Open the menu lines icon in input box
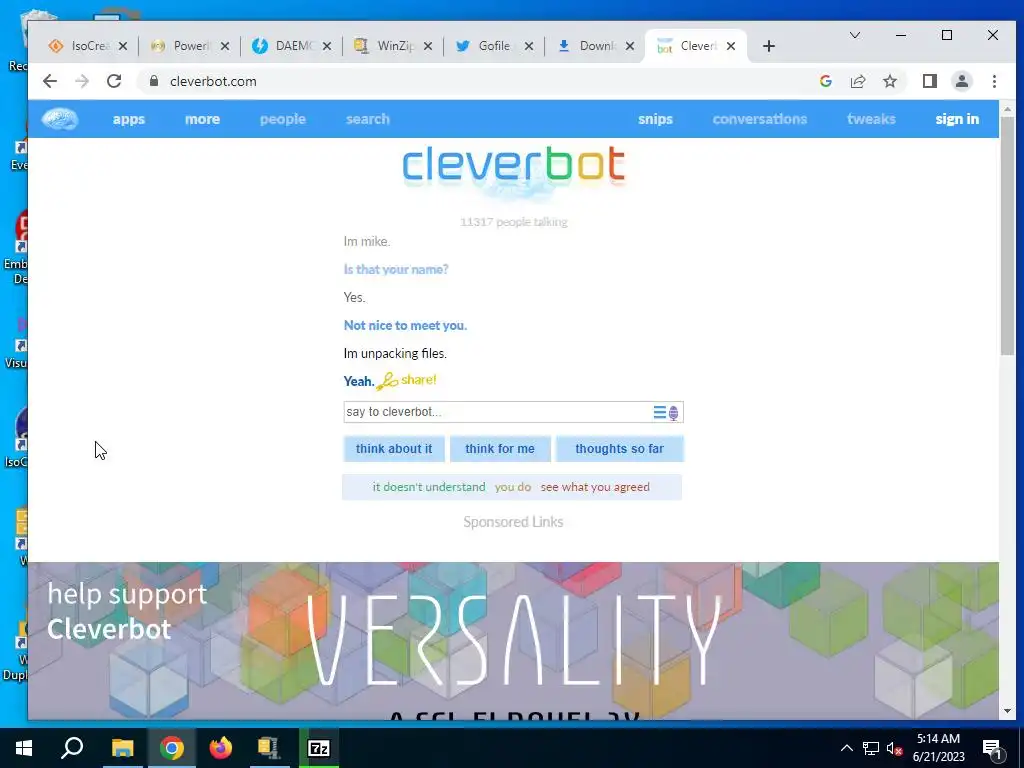This screenshot has height=768, width=1024. pos(660,412)
